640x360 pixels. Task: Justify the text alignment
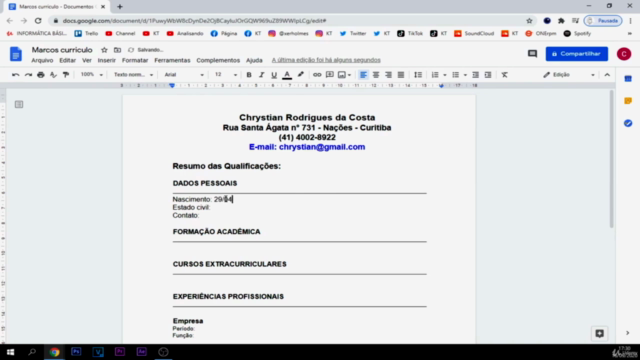pyautogui.click(x=401, y=75)
